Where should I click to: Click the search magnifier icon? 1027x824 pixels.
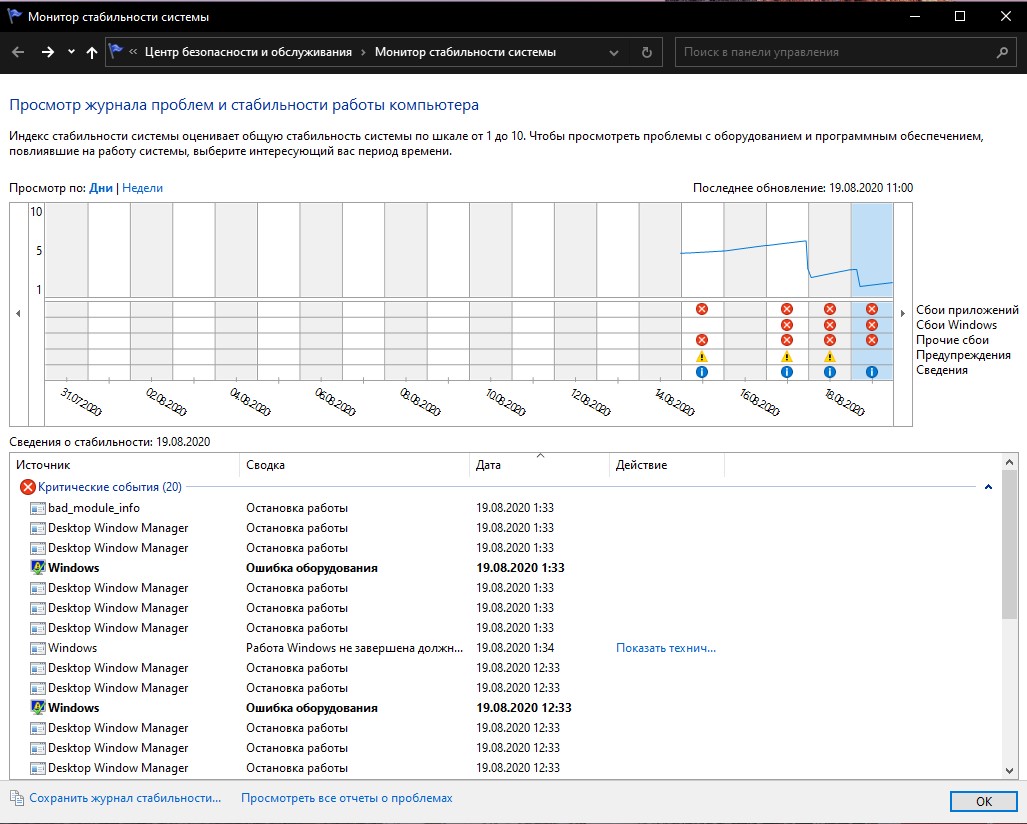coord(1002,52)
